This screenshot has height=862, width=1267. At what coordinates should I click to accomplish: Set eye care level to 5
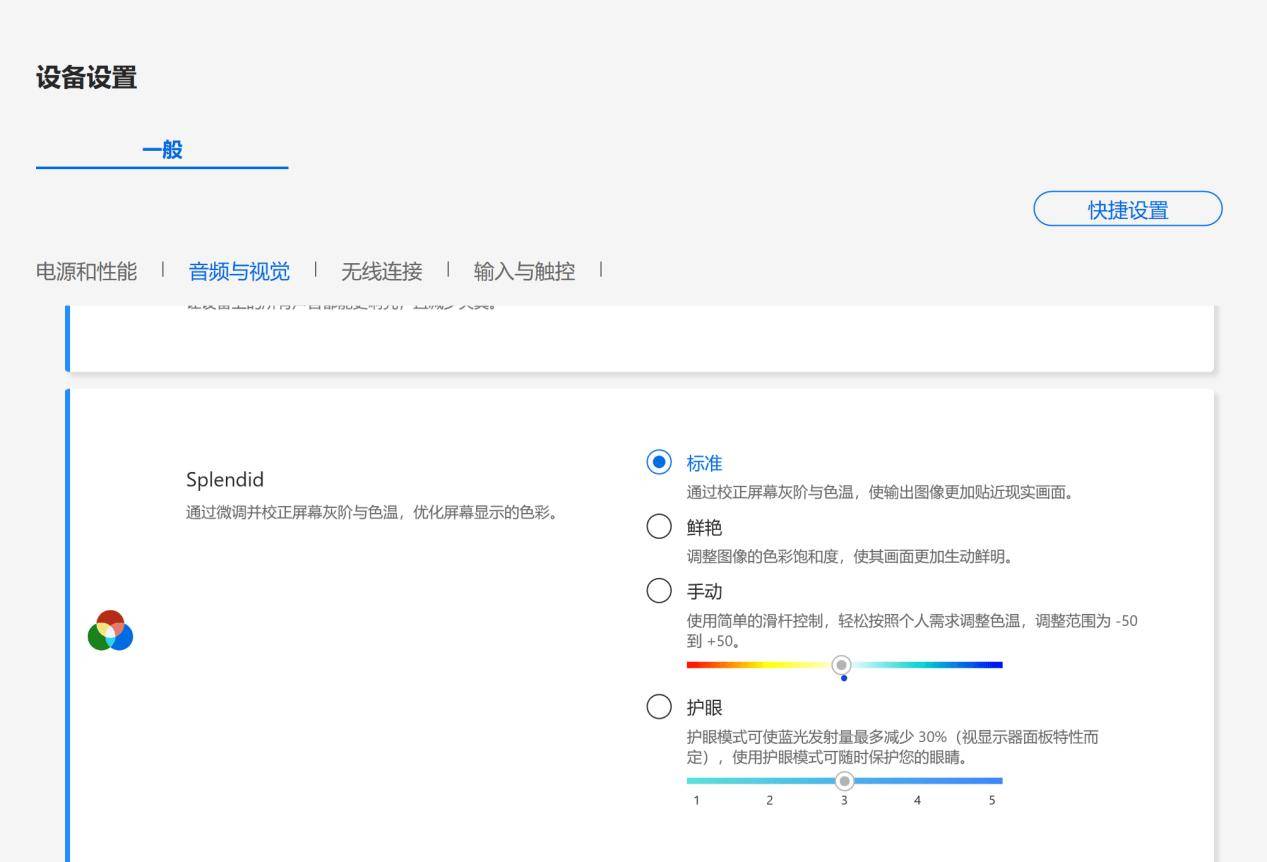coord(992,781)
